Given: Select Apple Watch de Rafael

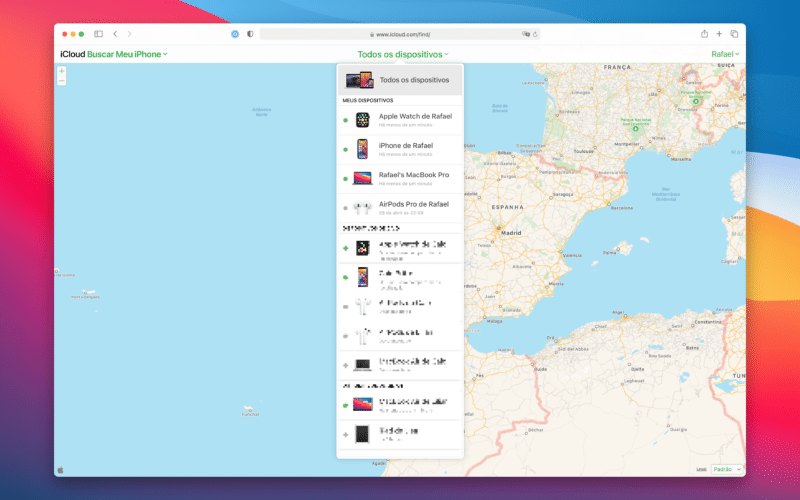Looking at the screenshot, I should [x=400, y=120].
